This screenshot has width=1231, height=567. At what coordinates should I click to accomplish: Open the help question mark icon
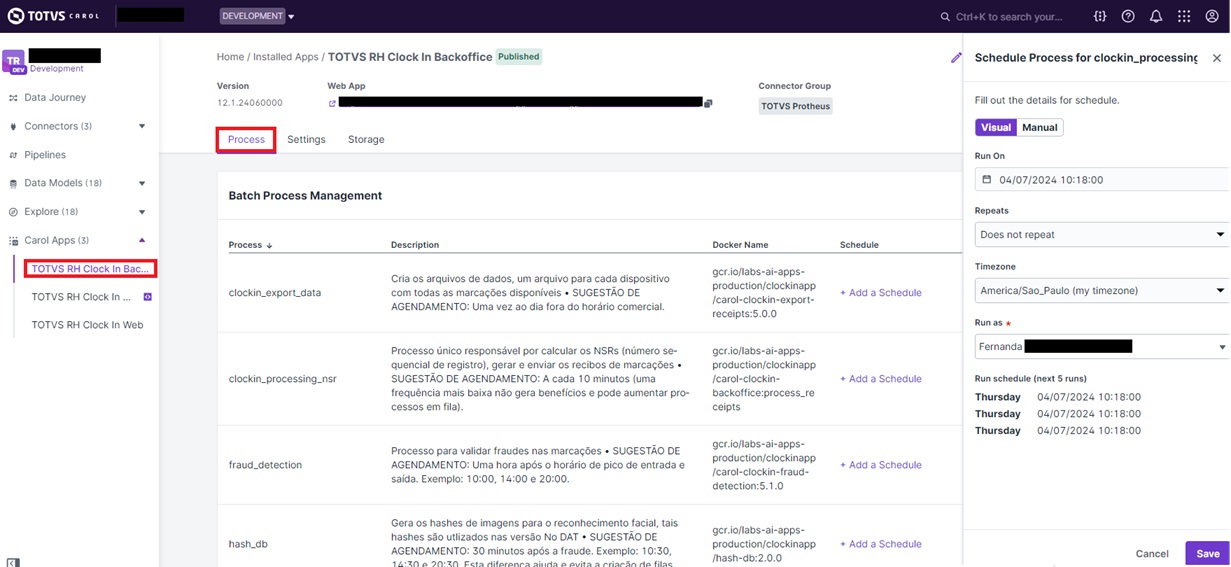[x=1128, y=16]
